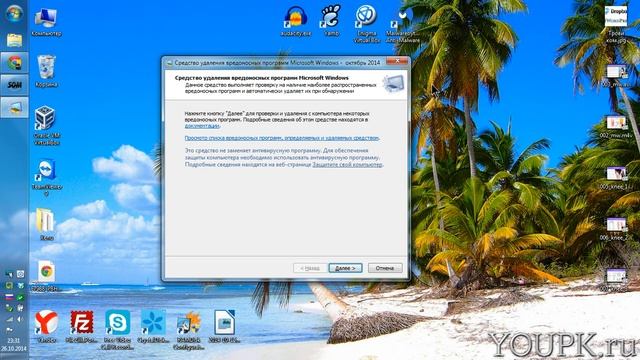Viewport: 640px width, 360px height.
Task: Click the green checkmark tray icon
Action: click(20, 297)
